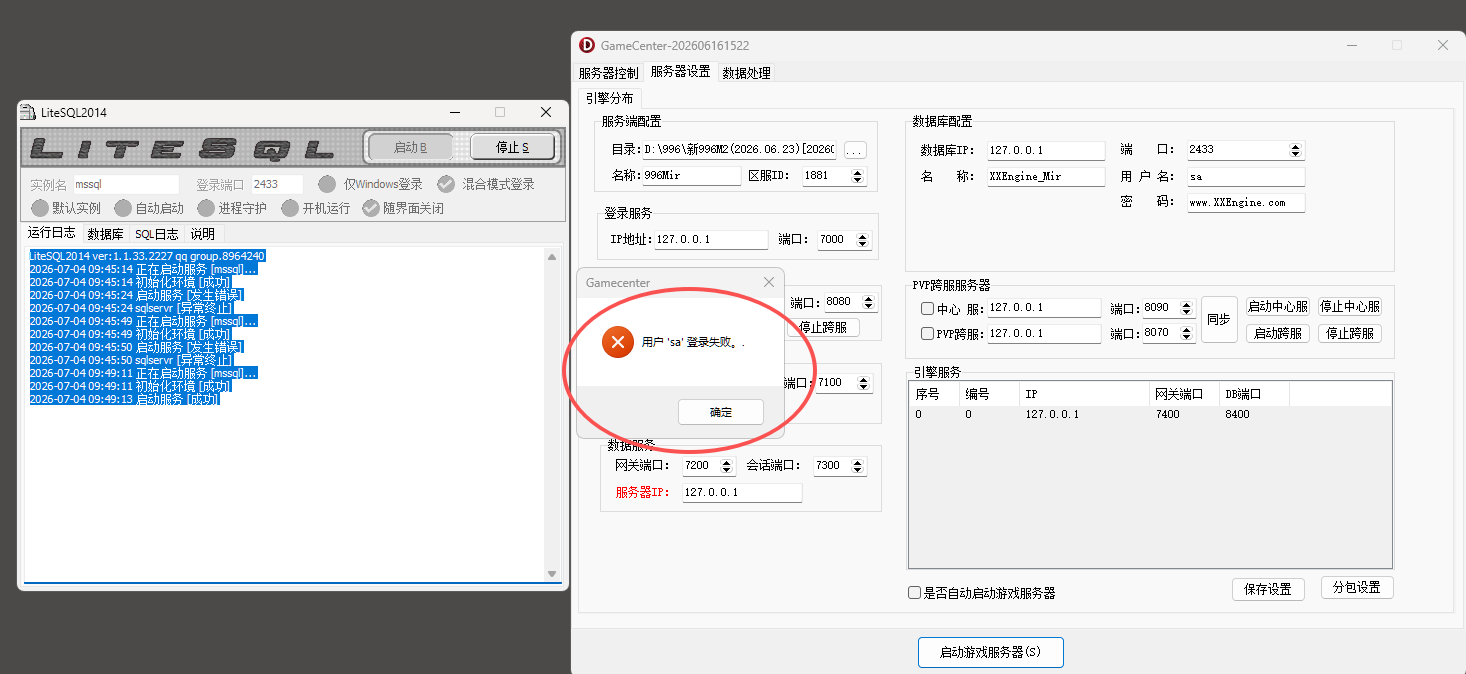This screenshot has width=1466, height=674.
Task: Enable 自动启动 option in LiteSQL
Action: pos(148,208)
